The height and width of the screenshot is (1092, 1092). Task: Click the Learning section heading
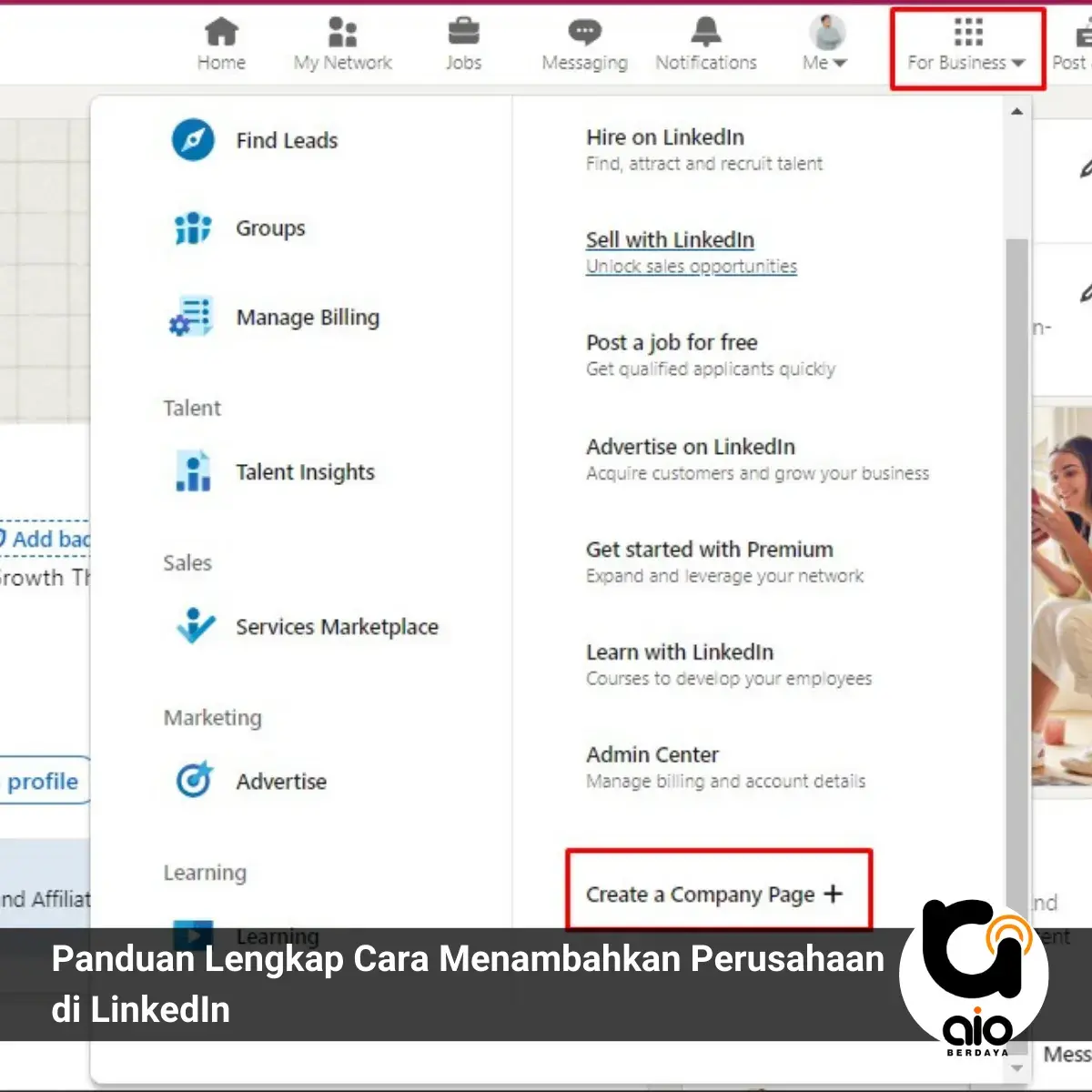coord(205,873)
